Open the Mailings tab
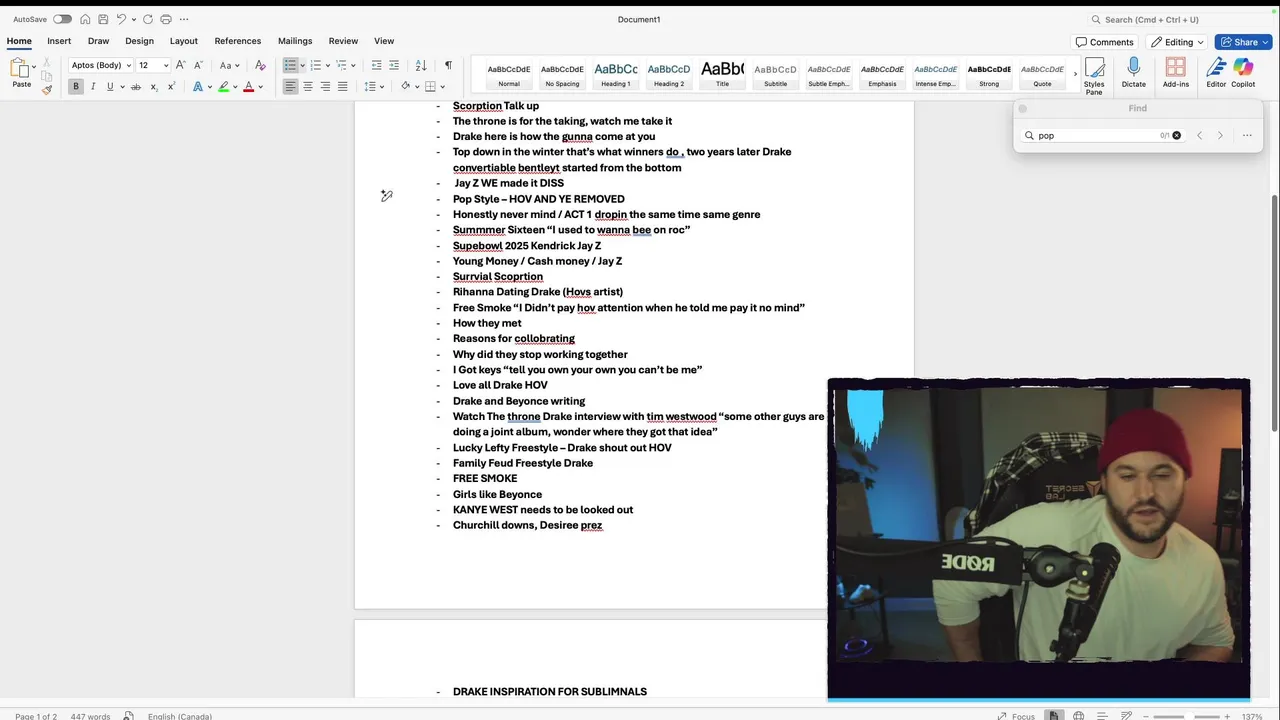 pos(295,41)
